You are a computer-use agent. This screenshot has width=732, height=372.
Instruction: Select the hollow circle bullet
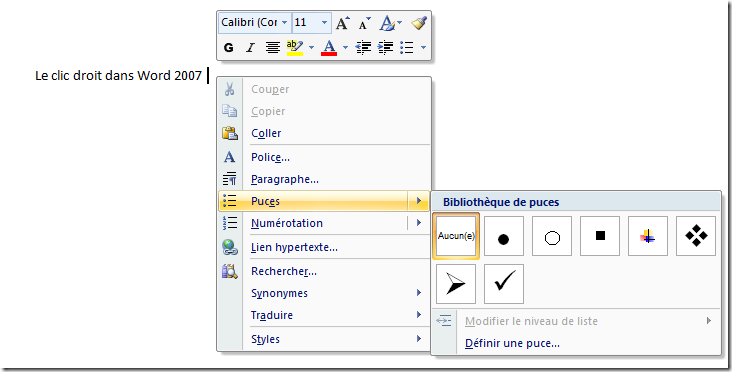(x=552, y=236)
